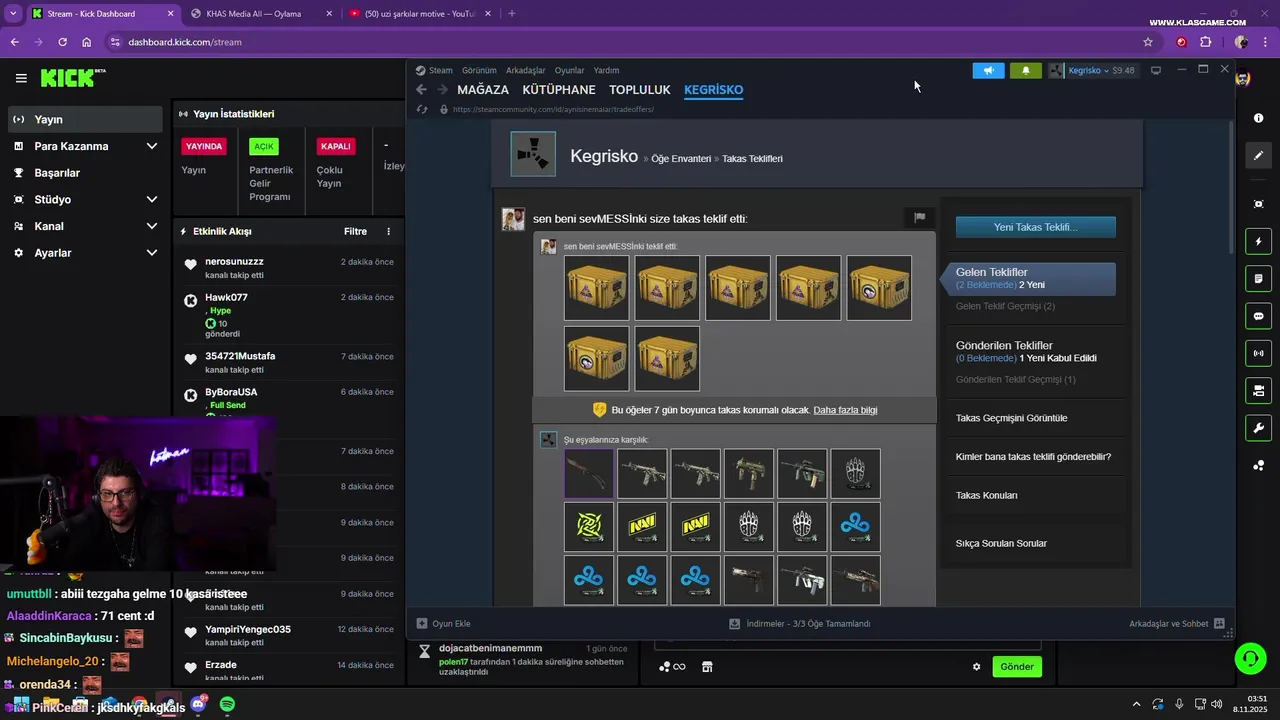Bookmark this page with the star icon

1148,42
